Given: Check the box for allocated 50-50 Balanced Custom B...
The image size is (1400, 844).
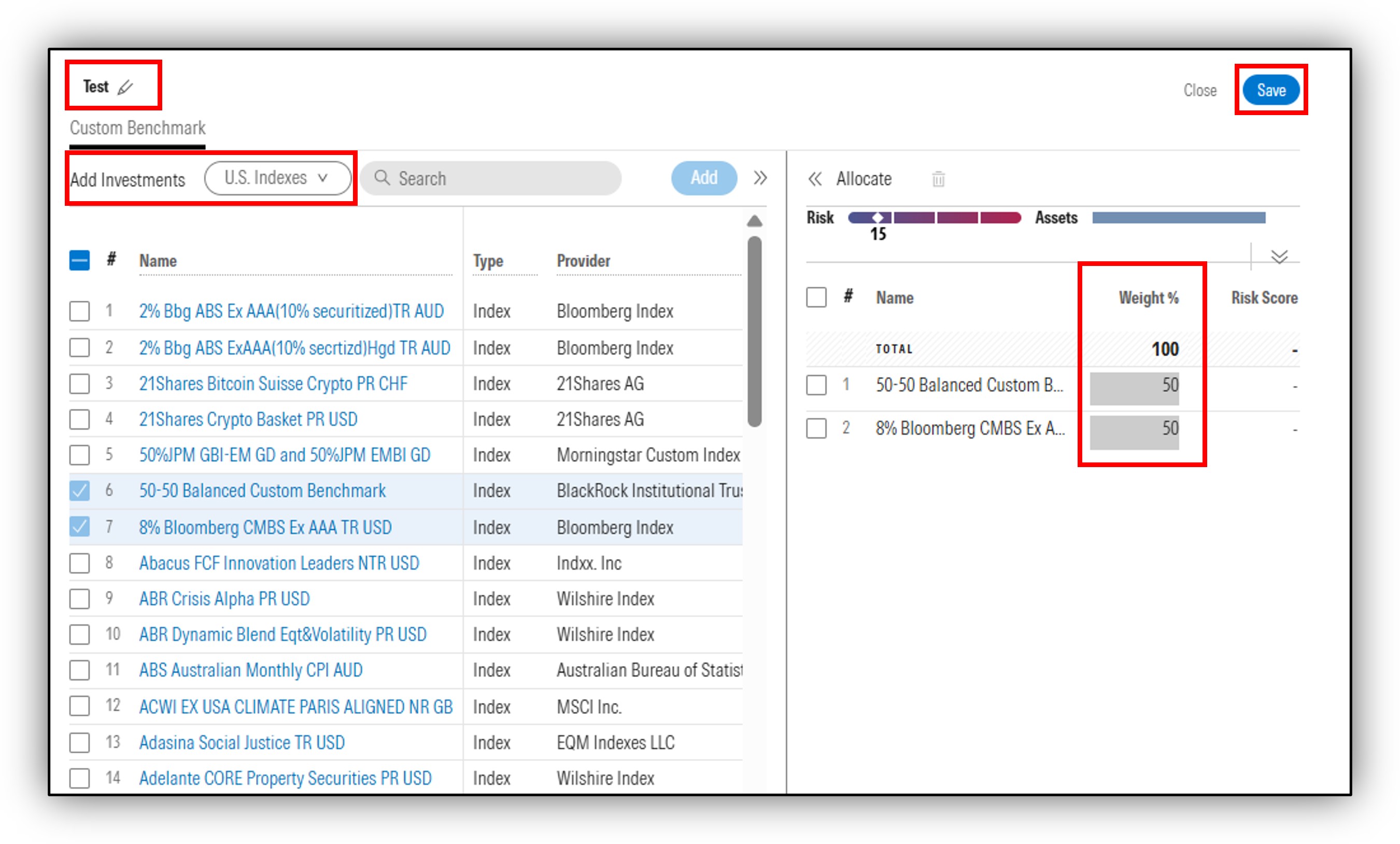Looking at the screenshot, I should point(816,385).
